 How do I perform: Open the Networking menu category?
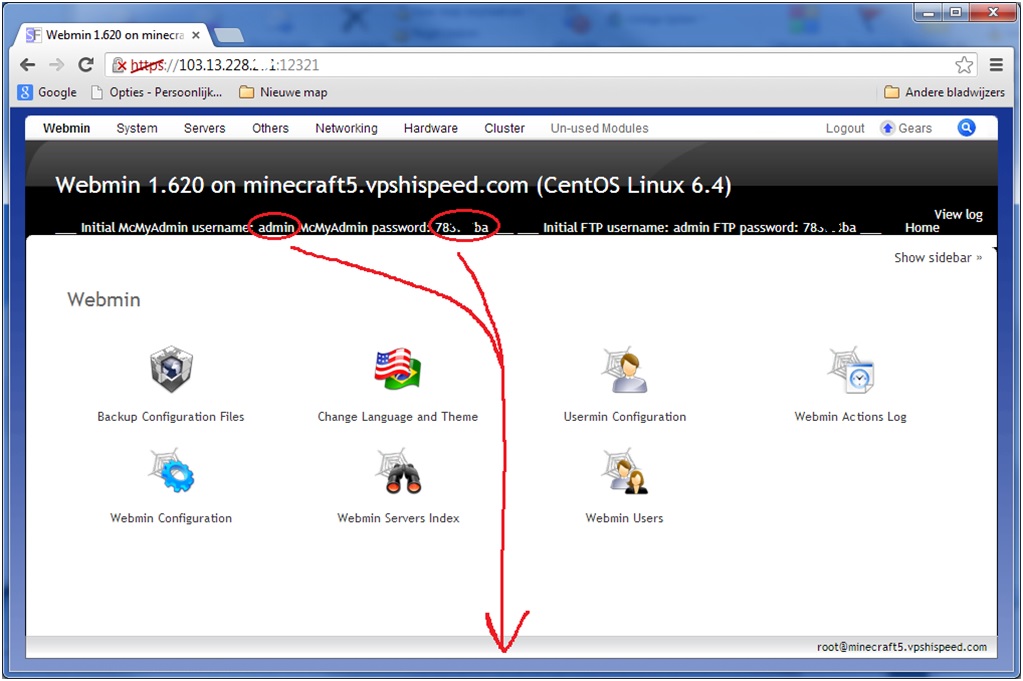(x=346, y=129)
